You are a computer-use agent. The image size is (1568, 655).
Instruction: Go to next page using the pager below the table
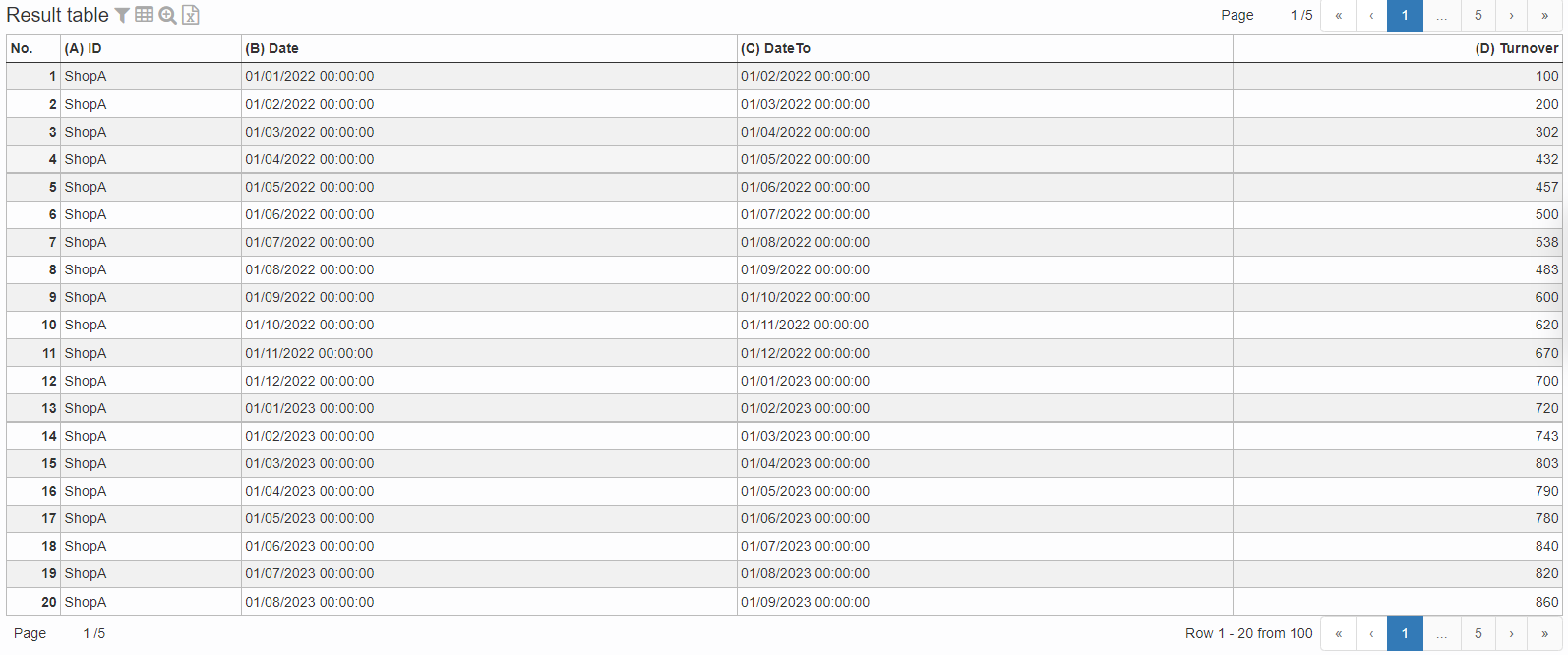[1511, 634]
